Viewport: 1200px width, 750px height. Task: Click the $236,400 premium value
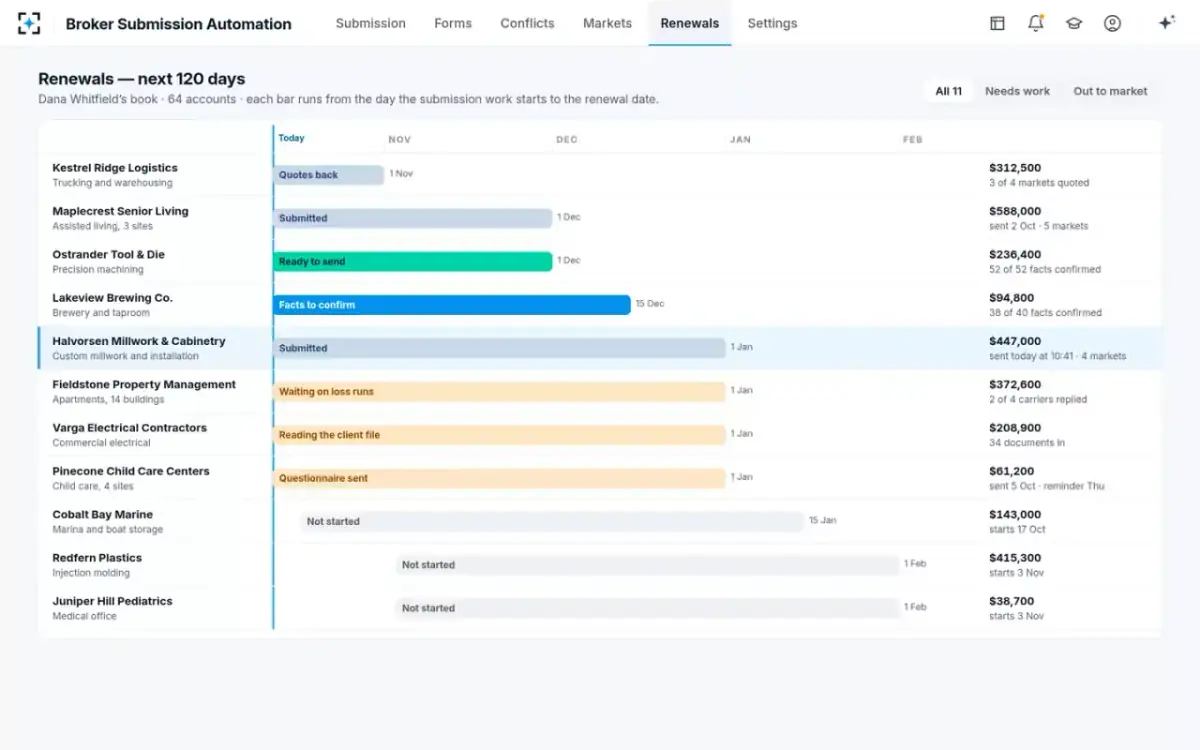click(x=1015, y=254)
